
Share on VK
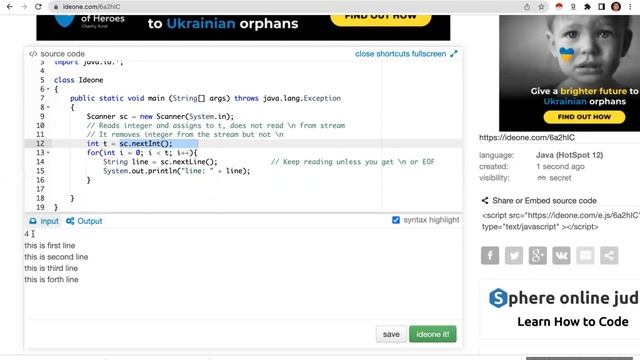(561, 256)
